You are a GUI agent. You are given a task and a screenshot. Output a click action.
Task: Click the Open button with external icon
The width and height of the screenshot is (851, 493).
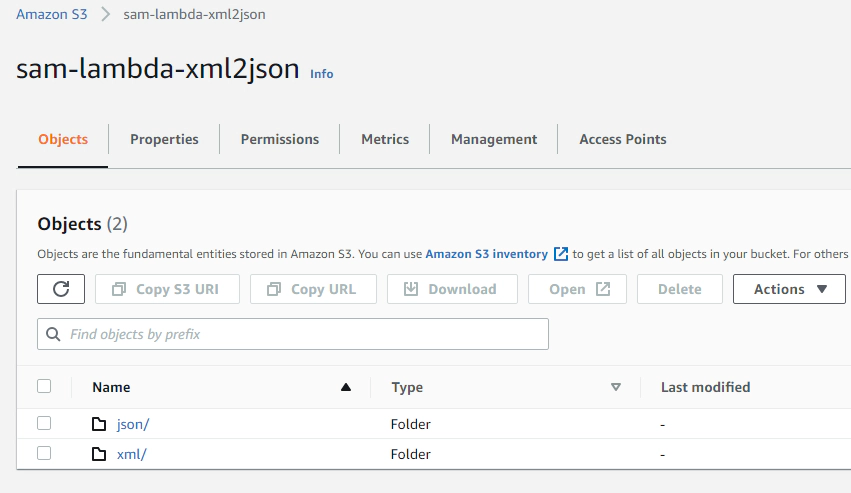point(577,289)
